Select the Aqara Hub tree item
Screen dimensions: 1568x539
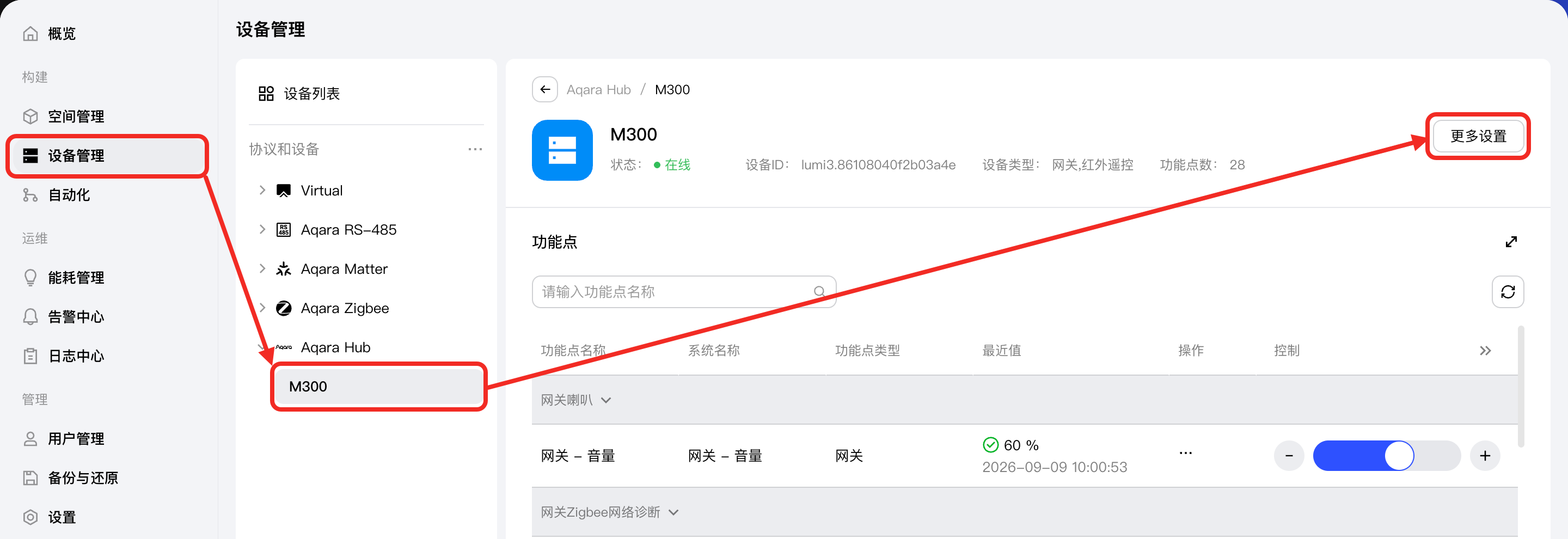335,347
